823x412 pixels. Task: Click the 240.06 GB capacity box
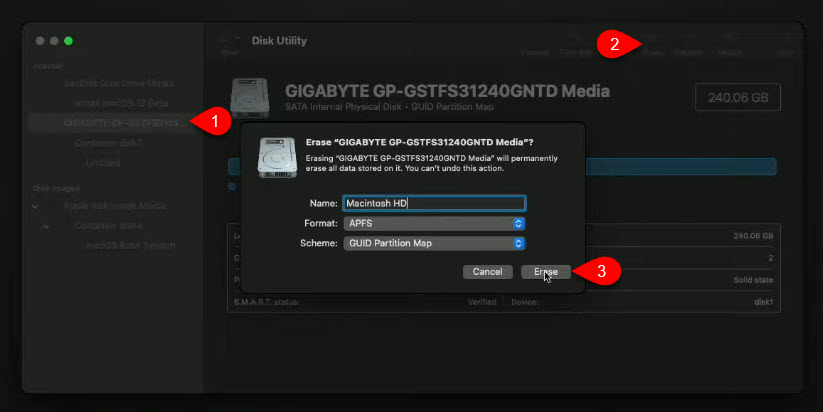(x=738, y=97)
